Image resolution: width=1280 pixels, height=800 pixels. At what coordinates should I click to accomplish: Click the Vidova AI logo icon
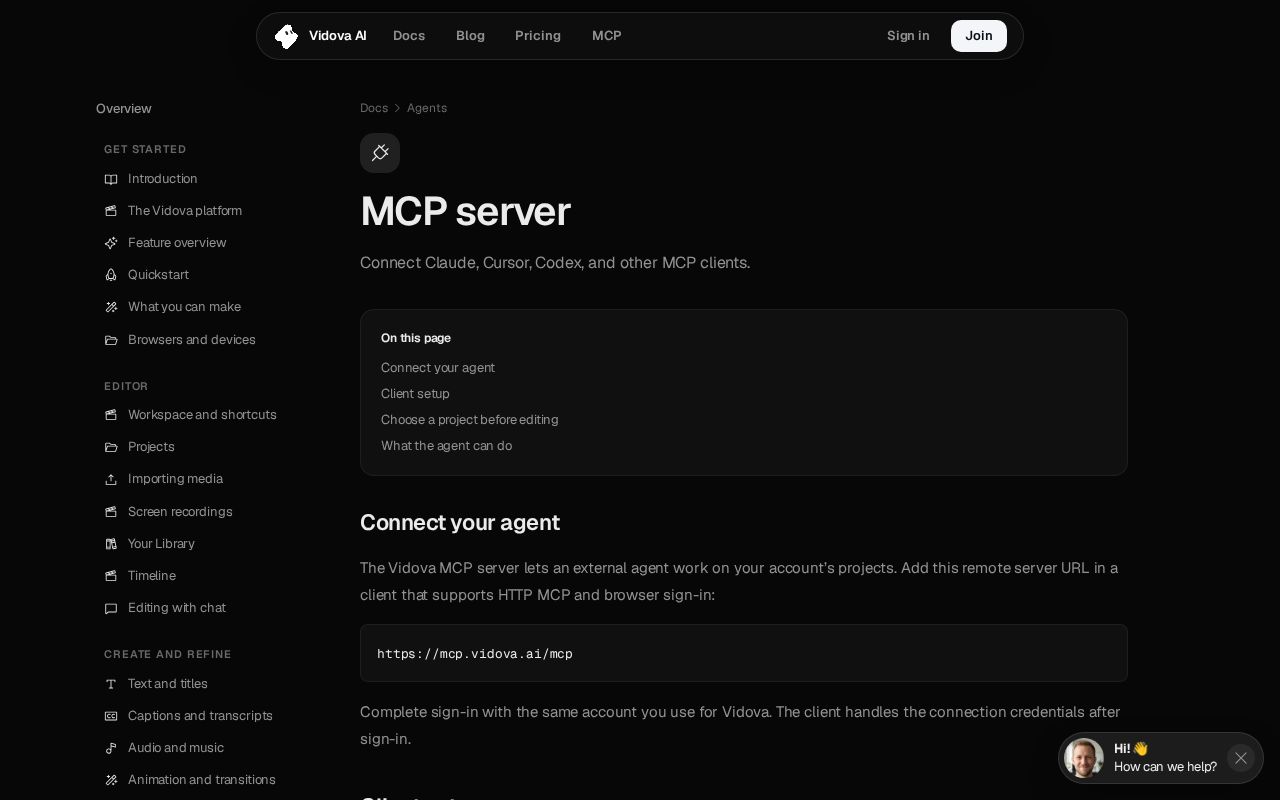286,36
